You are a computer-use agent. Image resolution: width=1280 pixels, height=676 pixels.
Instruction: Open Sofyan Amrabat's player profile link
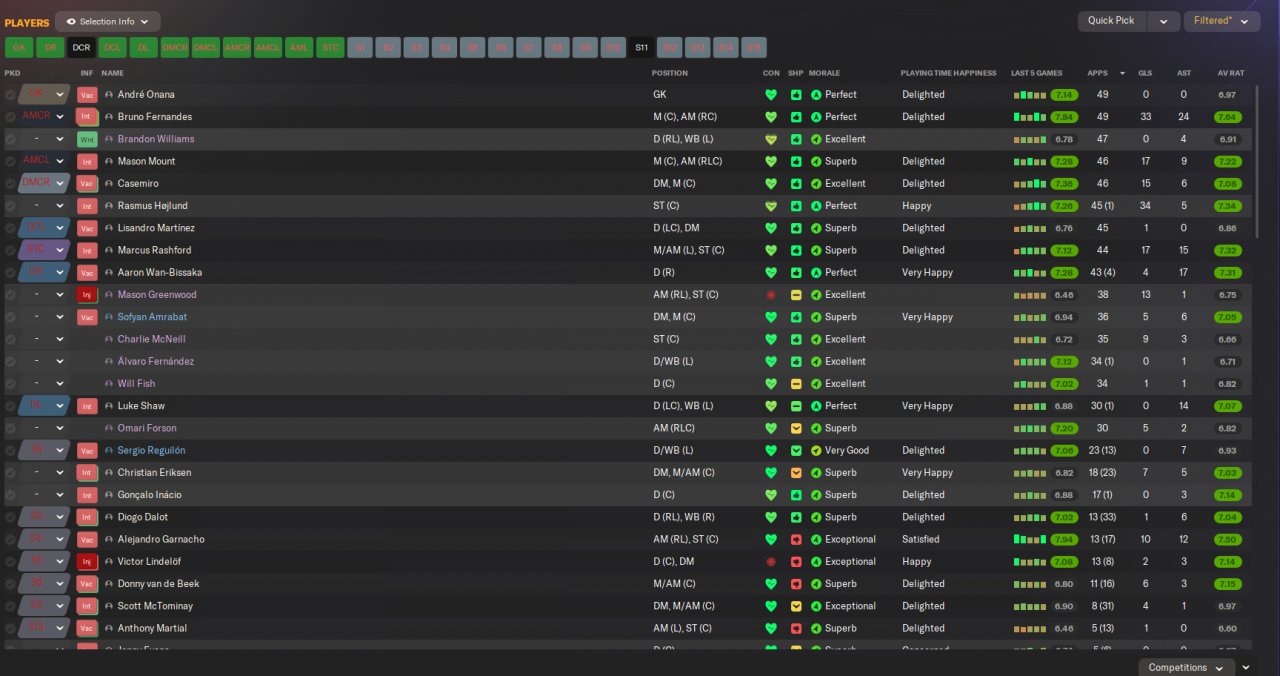[152, 317]
